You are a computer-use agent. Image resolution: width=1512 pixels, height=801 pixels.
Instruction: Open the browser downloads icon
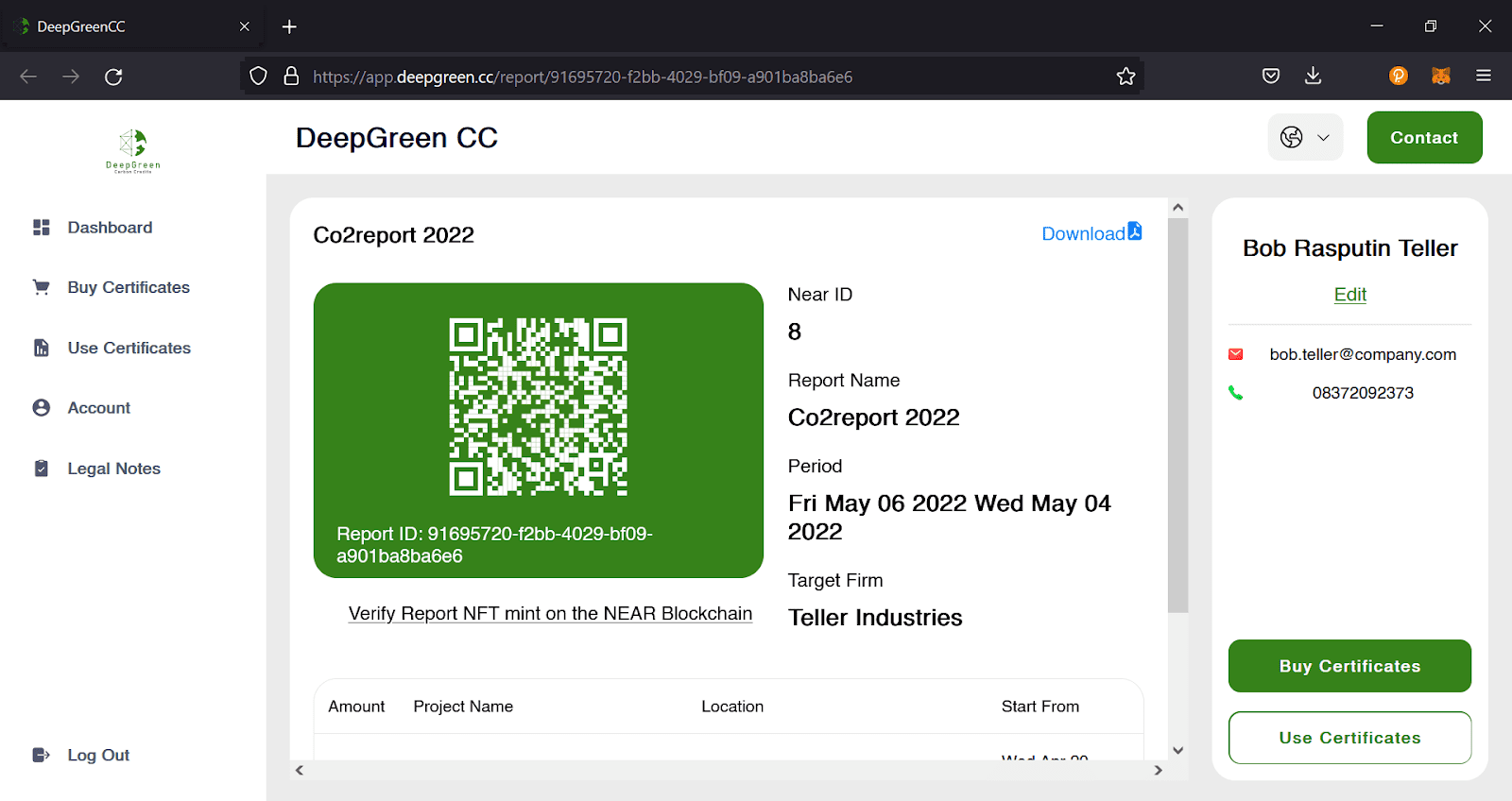1313,77
